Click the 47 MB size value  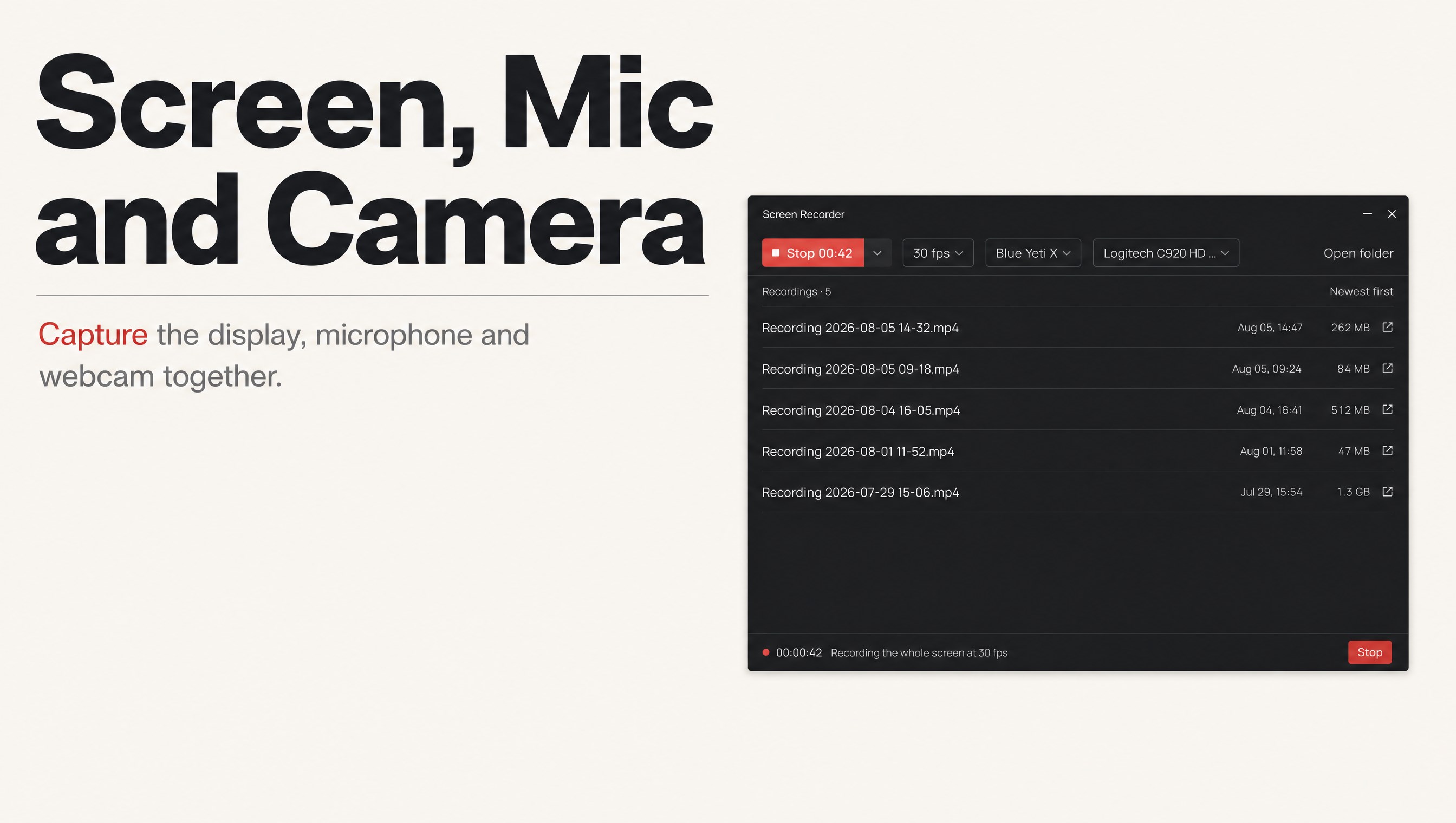(x=1354, y=451)
